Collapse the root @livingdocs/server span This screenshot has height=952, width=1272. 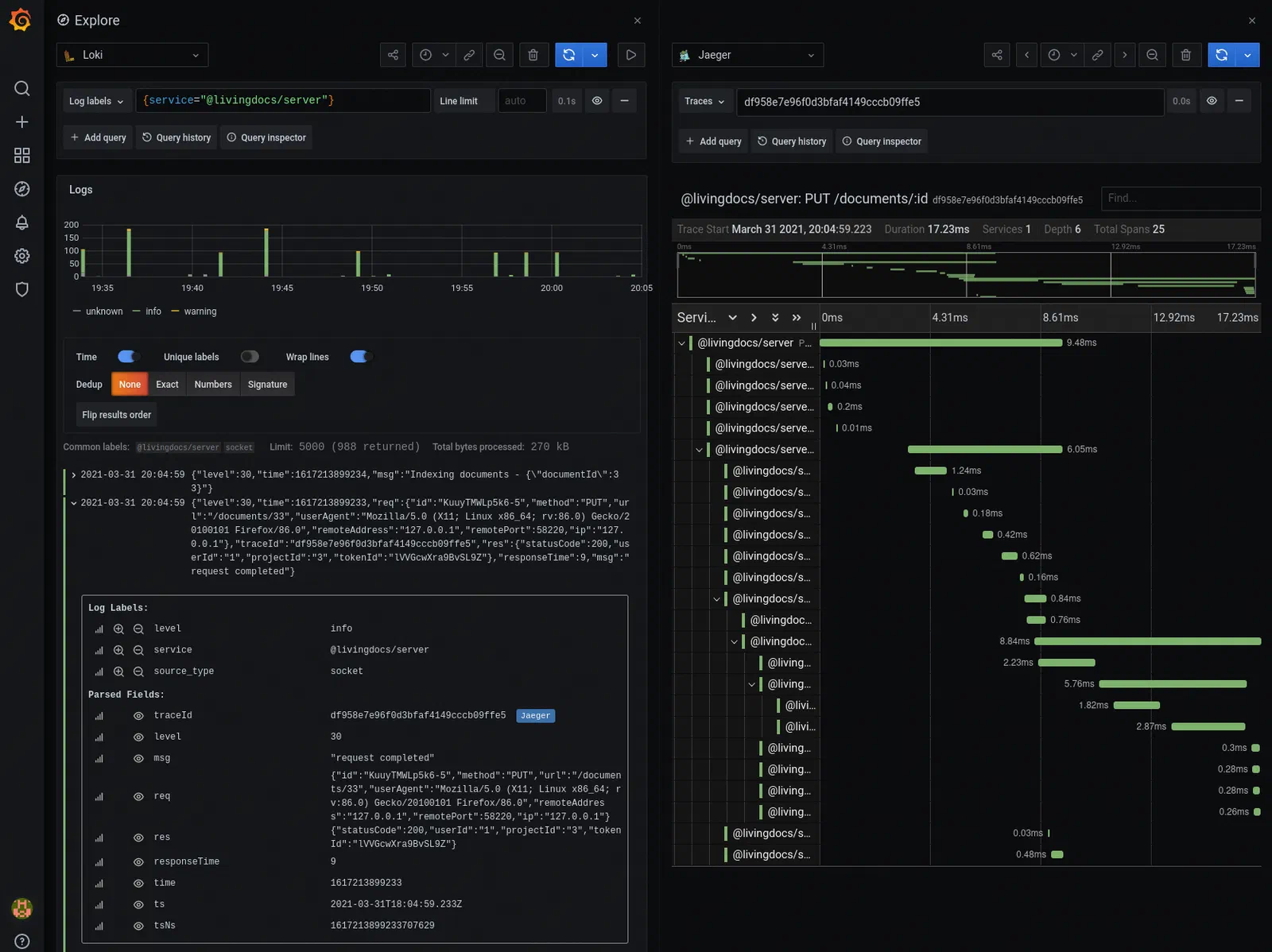[x=681, y=342]
